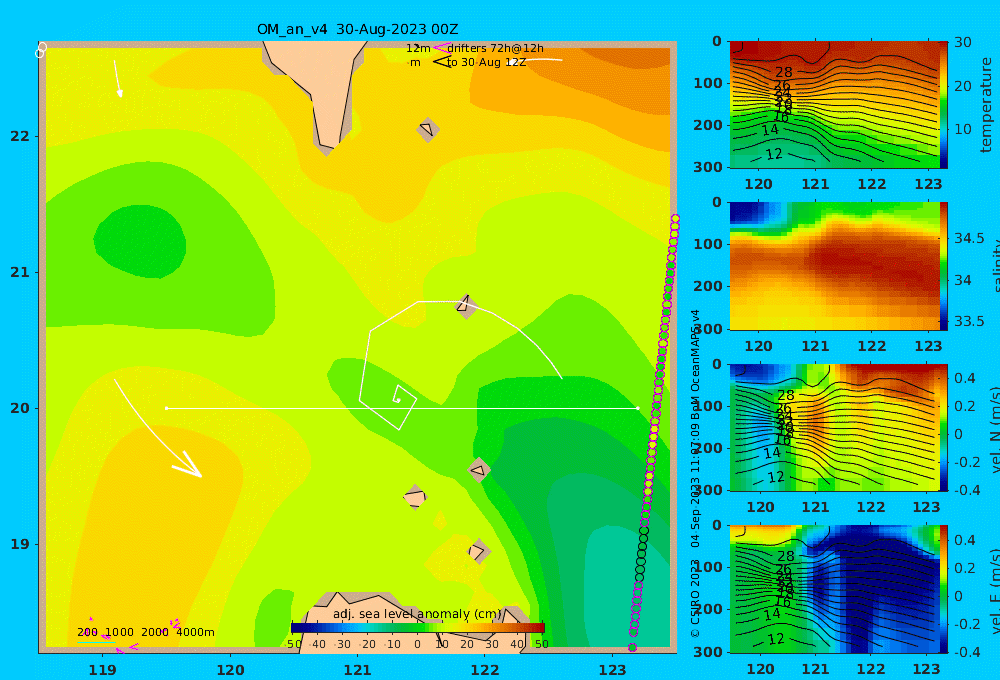Click the '4000m' depth contour legend label
1000x680 pixels.
pos(195,632)
